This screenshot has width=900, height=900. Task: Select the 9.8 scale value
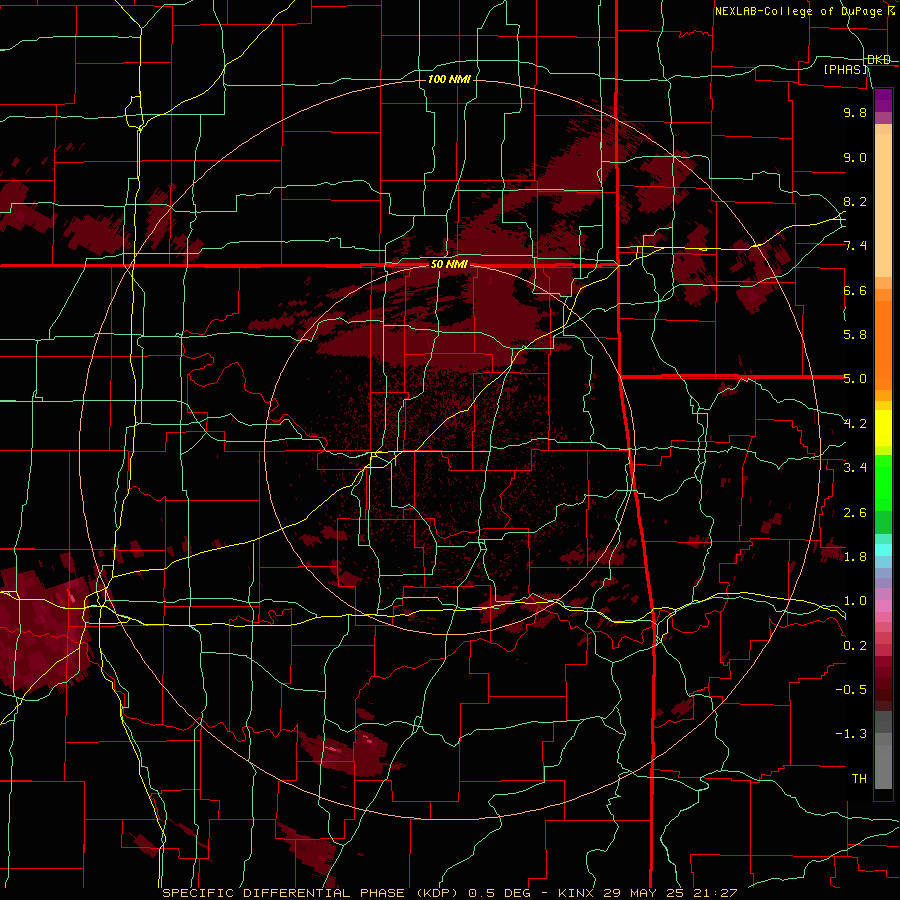pyautogui.click(x=855, y=112)
